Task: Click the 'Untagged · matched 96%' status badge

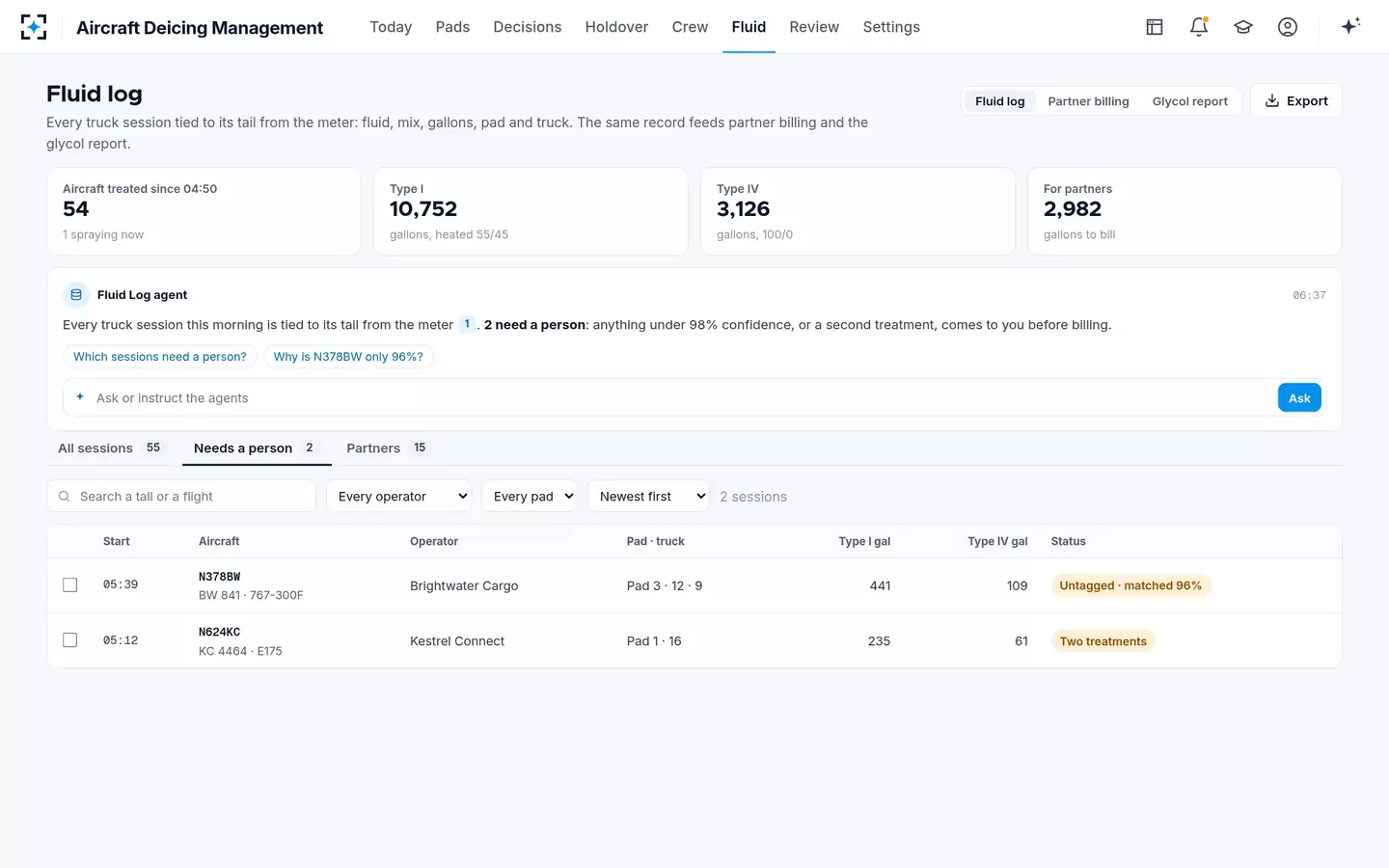Action: 1130,585
